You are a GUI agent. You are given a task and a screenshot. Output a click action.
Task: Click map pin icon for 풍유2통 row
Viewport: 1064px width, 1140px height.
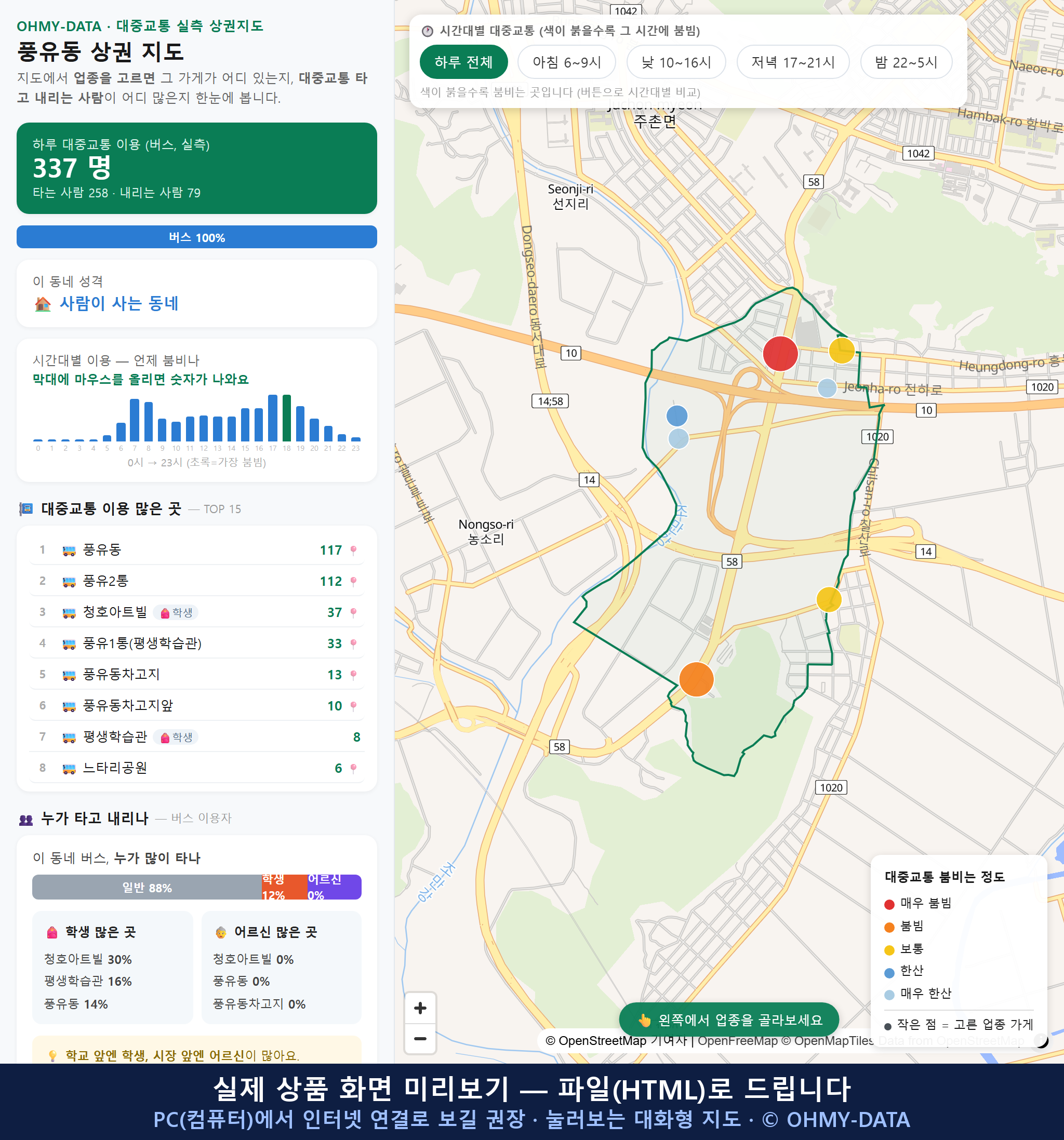point(353,582)
